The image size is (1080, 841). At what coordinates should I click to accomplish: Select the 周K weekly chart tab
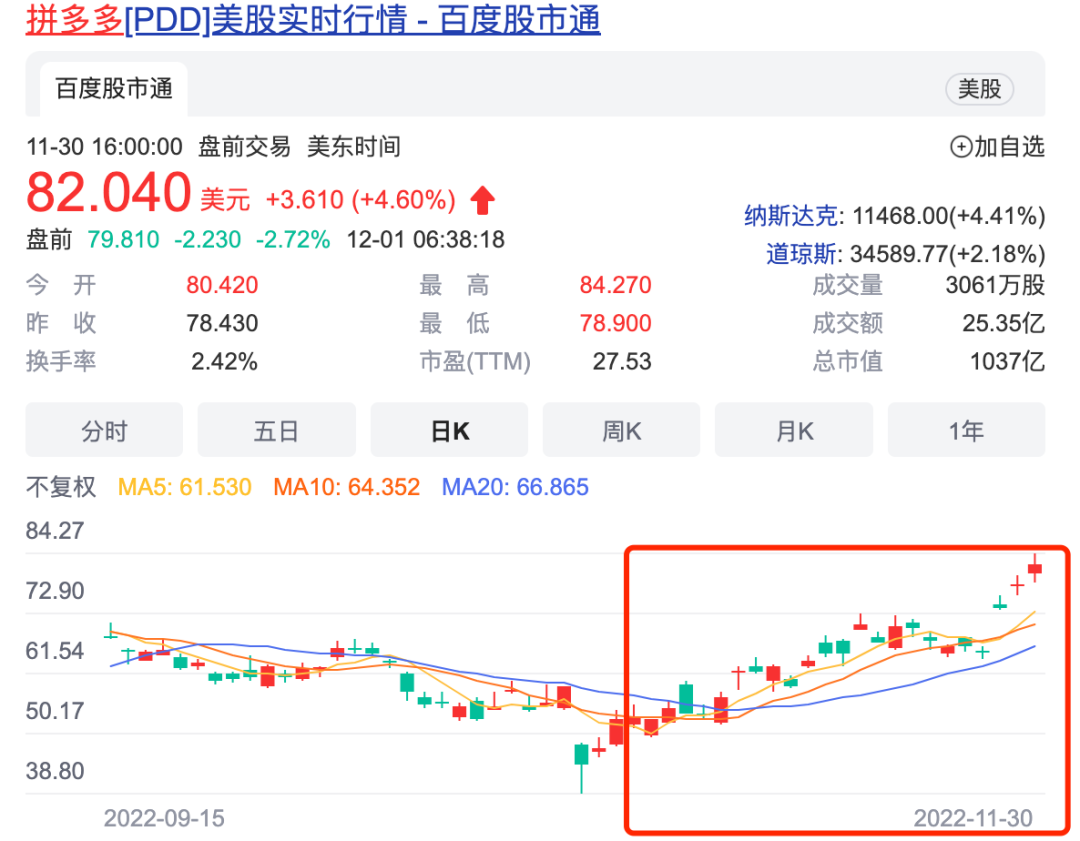[x=621, y=429]
